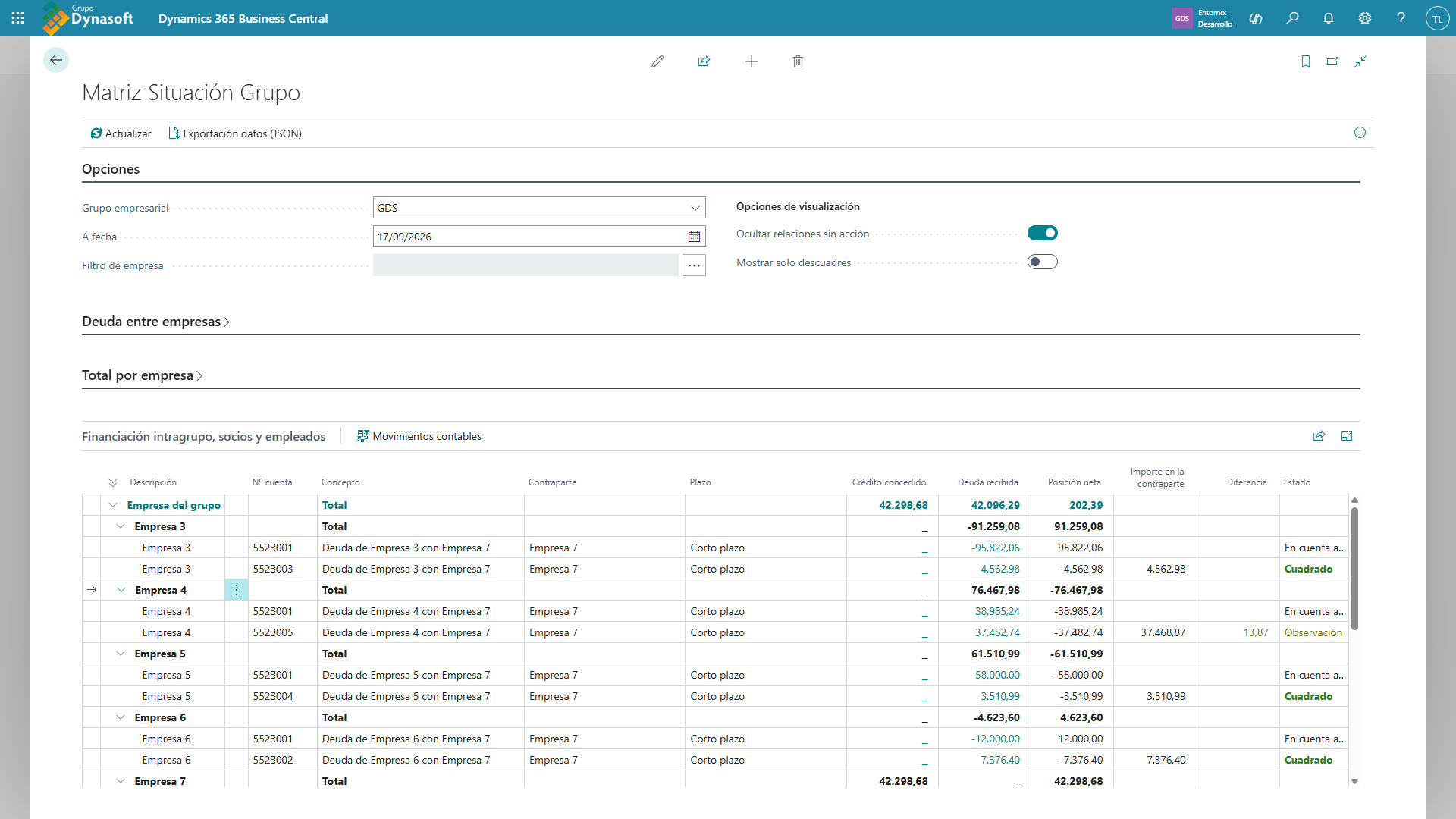The image size is (1456, 819).
Task: Open row menu dots for Empresa 4
Action: (237, 590)
